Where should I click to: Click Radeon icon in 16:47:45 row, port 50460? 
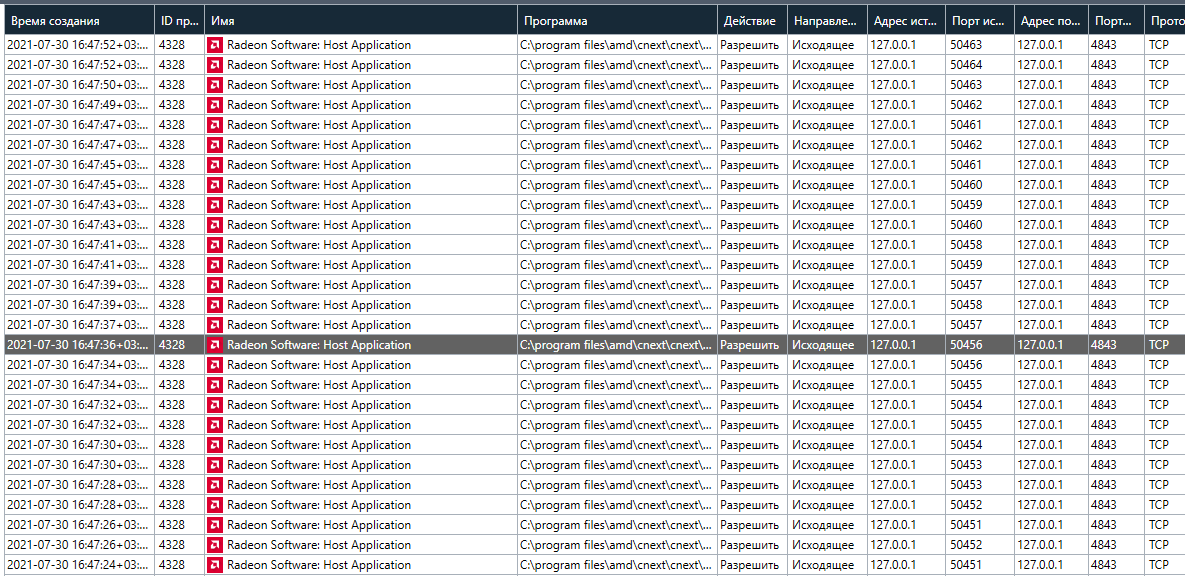coord(215,185)
